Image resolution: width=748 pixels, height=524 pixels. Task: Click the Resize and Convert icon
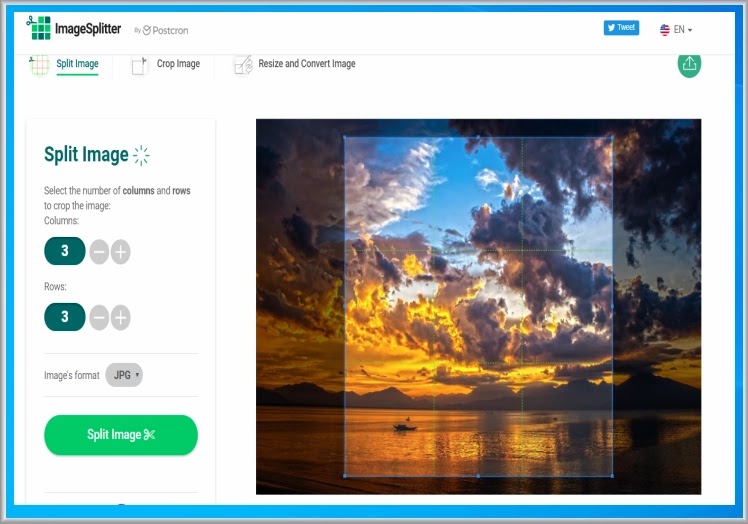click(243, 65)
